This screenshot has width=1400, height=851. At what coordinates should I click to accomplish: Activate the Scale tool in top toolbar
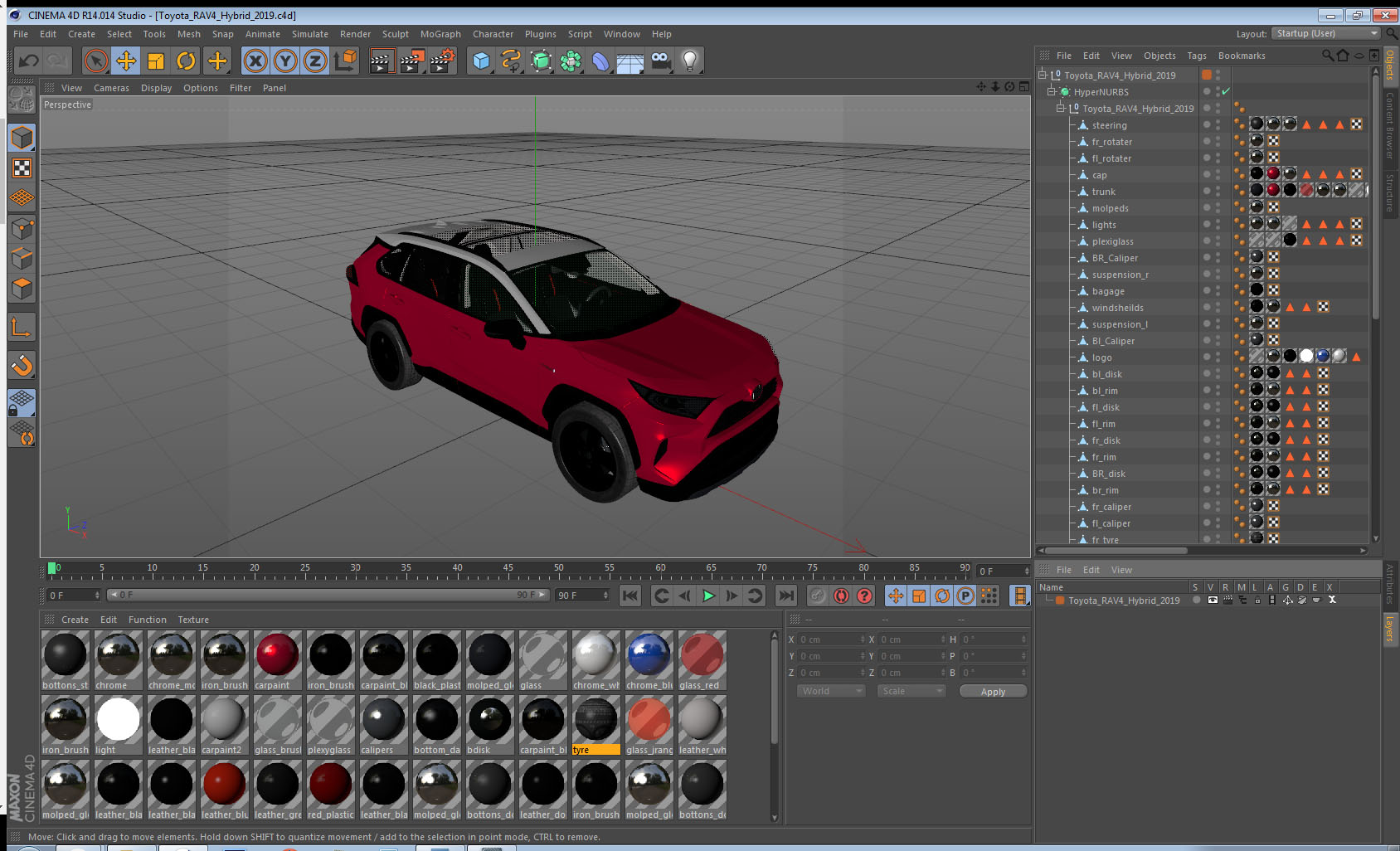pos(156,61)
